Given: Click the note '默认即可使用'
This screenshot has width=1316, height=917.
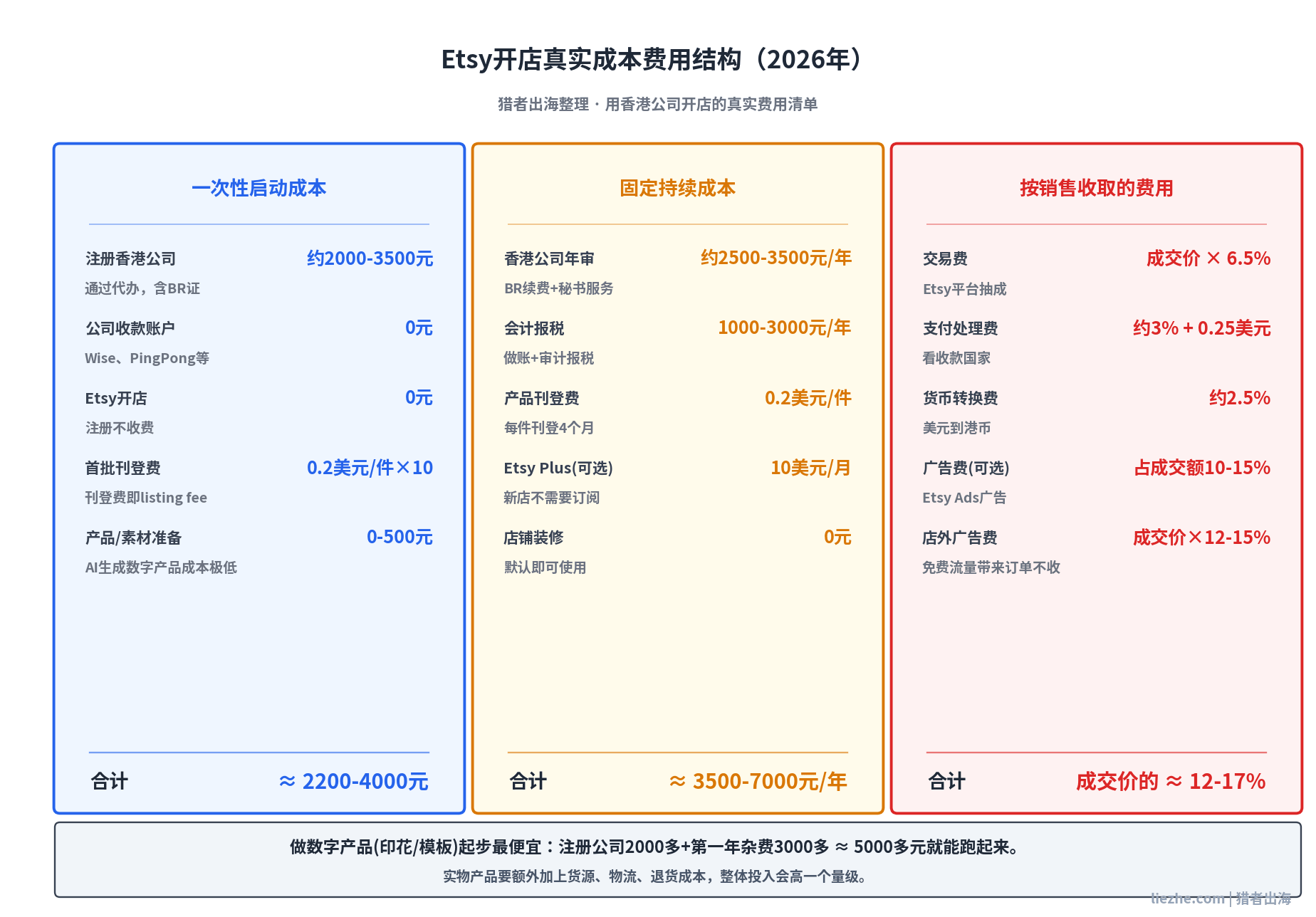Looking at the screenshot, I should pyautogui.click(x=545, y=567).
